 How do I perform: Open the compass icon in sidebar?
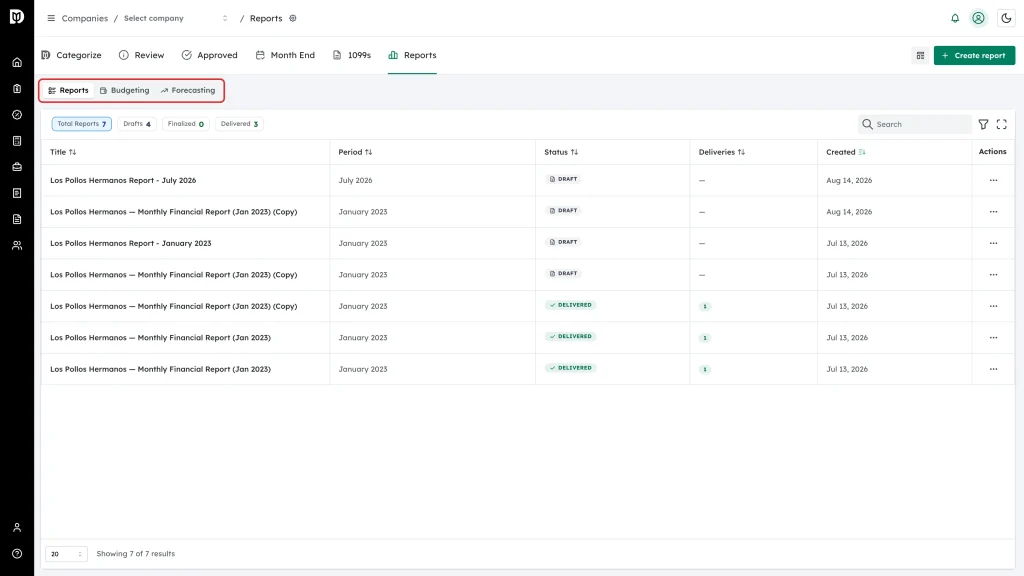coord(17,115)
